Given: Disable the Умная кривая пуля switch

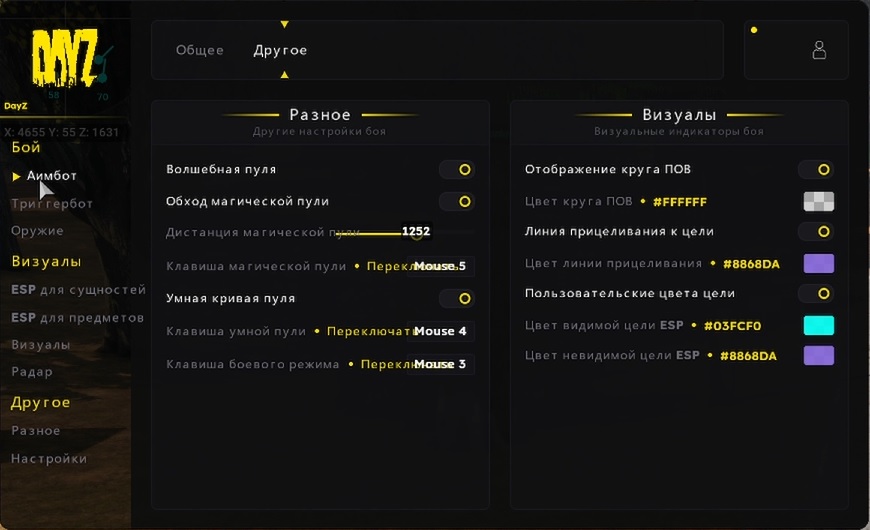Looking at the screenshot, I should [457, 299].
